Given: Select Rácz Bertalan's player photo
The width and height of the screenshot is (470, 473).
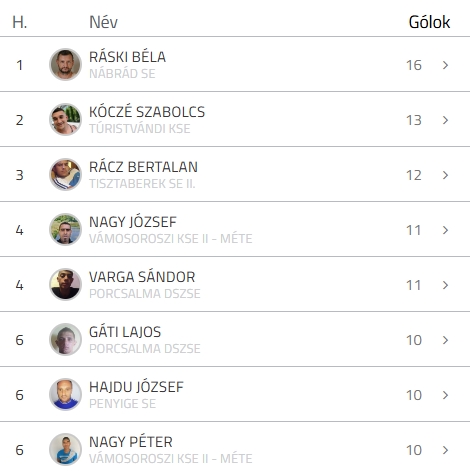Looking at the screenshot, I should 65,174.
